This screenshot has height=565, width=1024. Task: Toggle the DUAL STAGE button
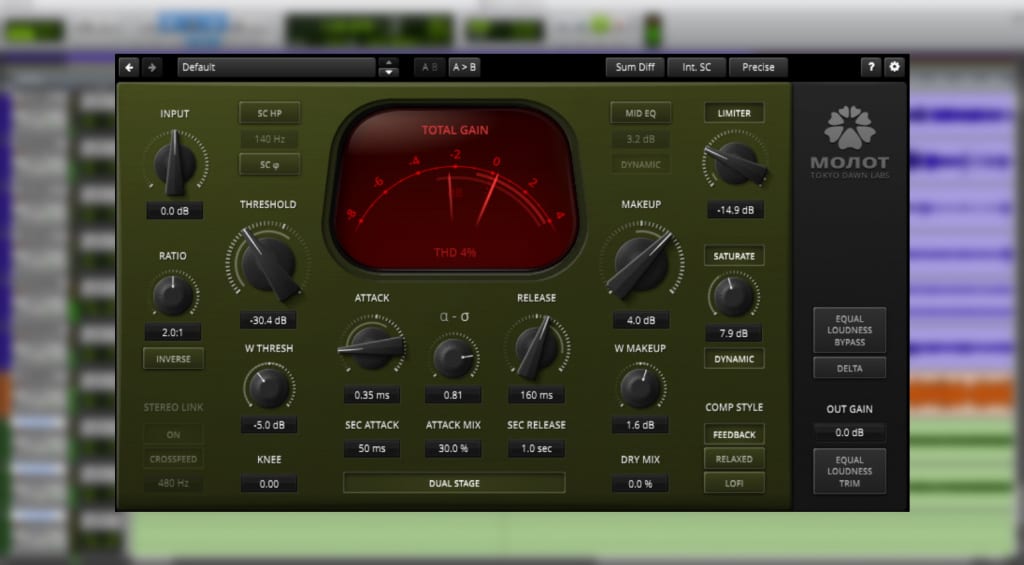pos(454,483)
